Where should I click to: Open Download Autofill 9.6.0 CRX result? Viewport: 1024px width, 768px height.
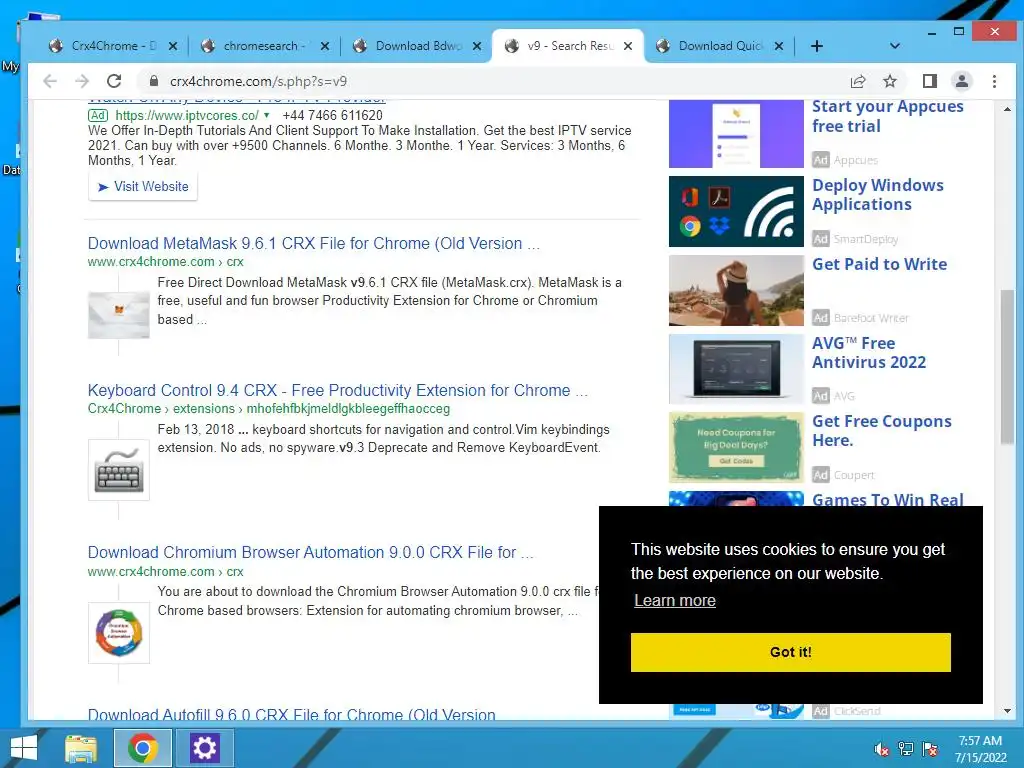(291, 714)
